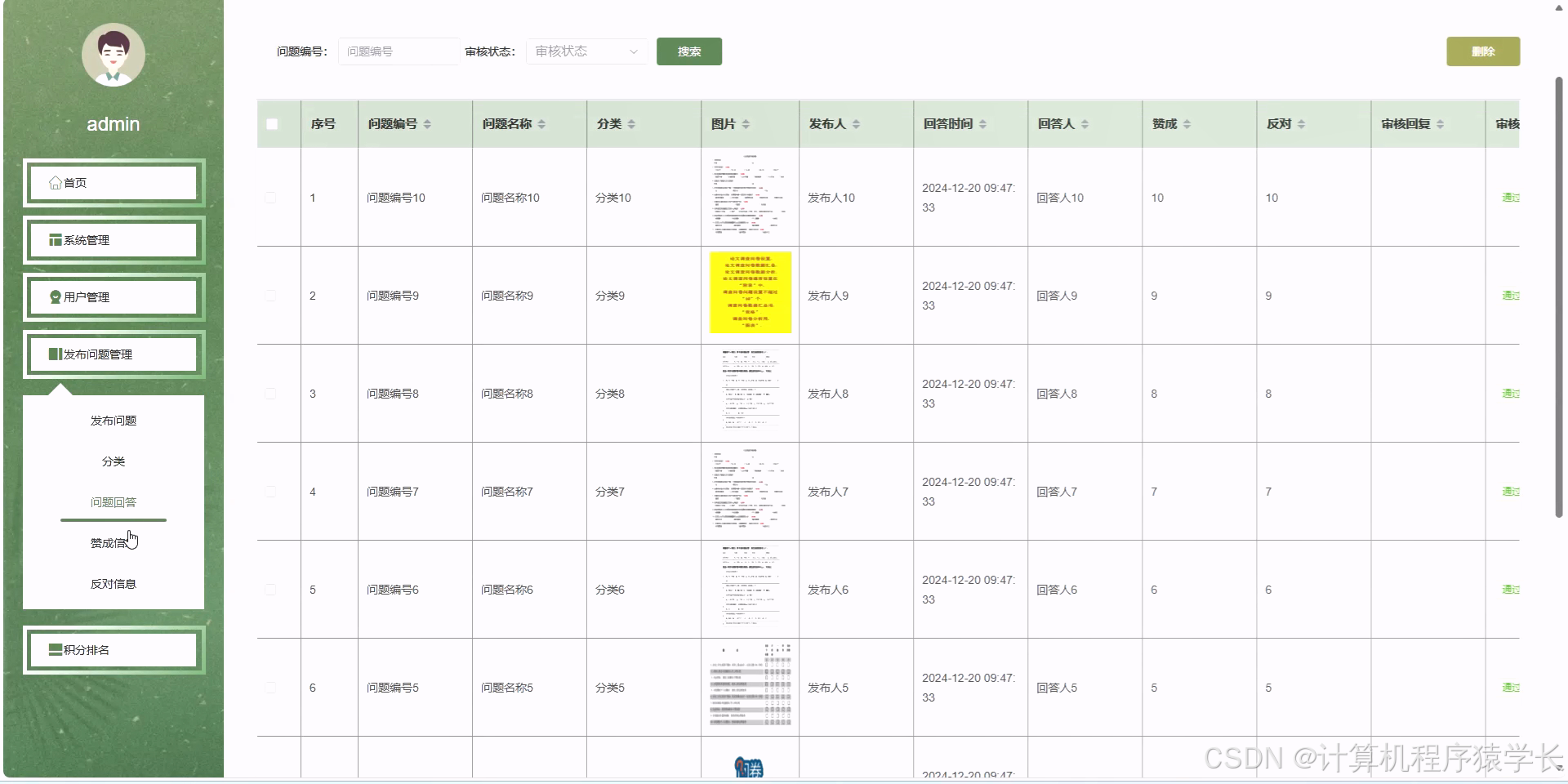The image size is (1568, 784).
Task: Click the 通过 link in row 1
Action: (1511, 198)
